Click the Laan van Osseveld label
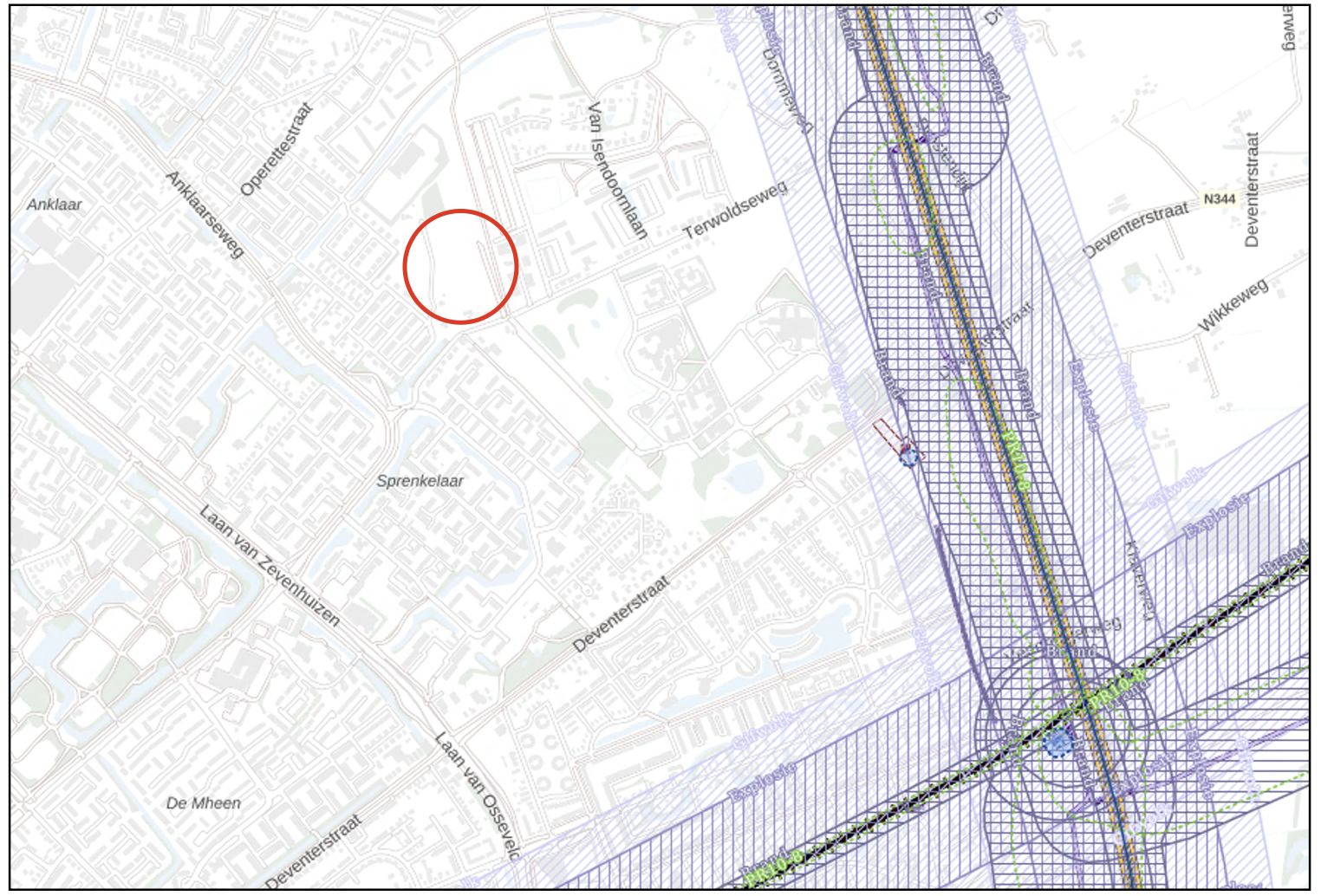Image resolution: width=1321 pixels, height=896 pixels. tap(478, 795)
